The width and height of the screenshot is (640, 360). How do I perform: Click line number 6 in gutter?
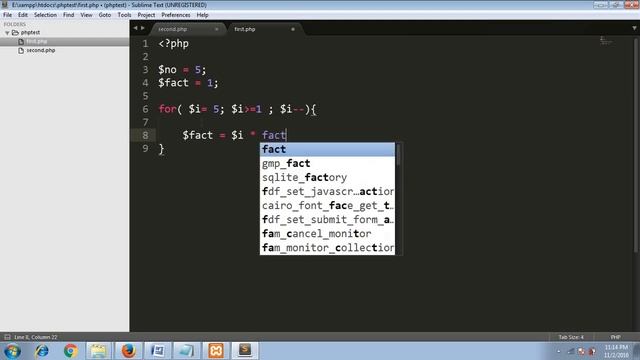[145, 109]
